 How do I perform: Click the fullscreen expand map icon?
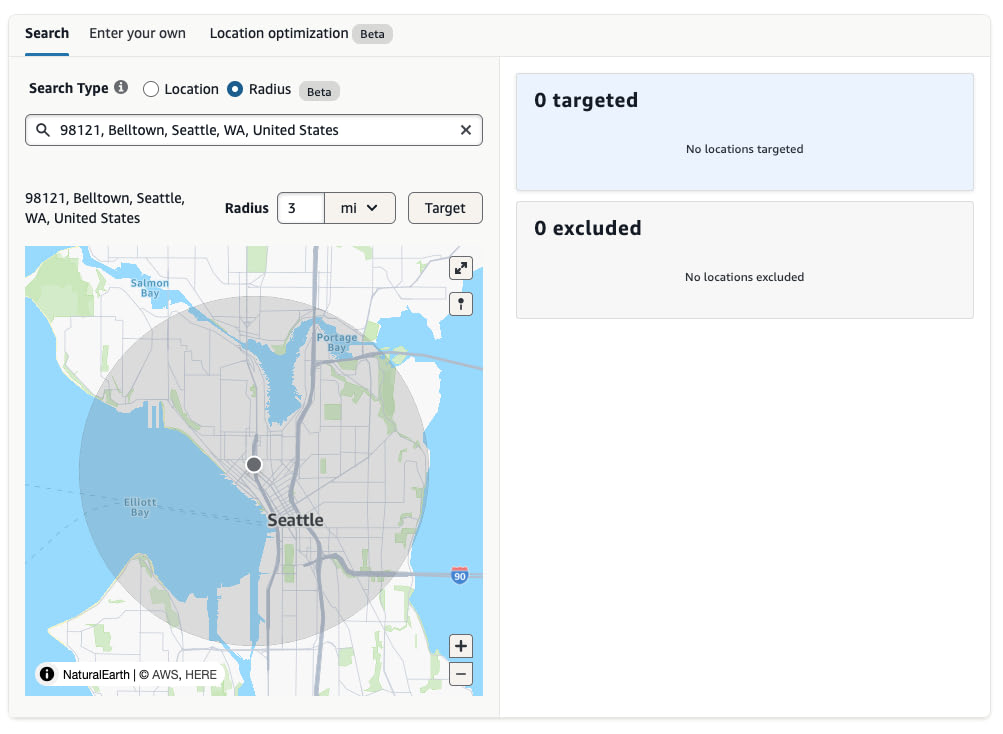click(460, 268)
